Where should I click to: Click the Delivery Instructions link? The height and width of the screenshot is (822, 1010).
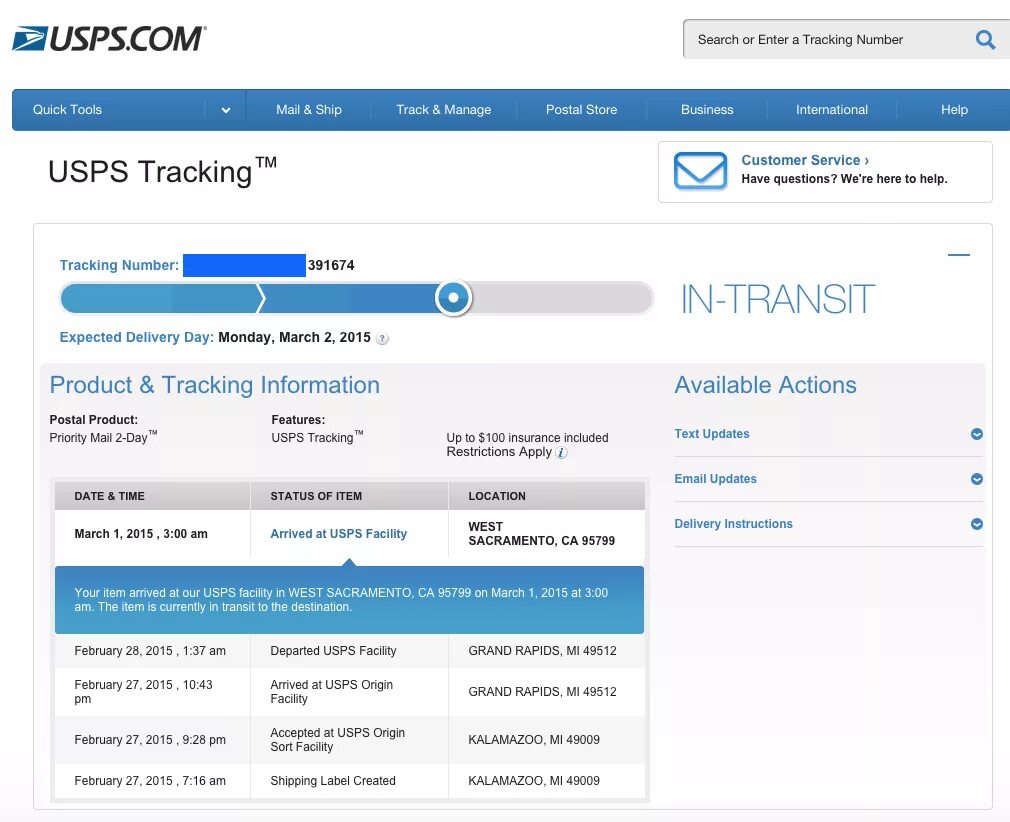coord(733,524)
